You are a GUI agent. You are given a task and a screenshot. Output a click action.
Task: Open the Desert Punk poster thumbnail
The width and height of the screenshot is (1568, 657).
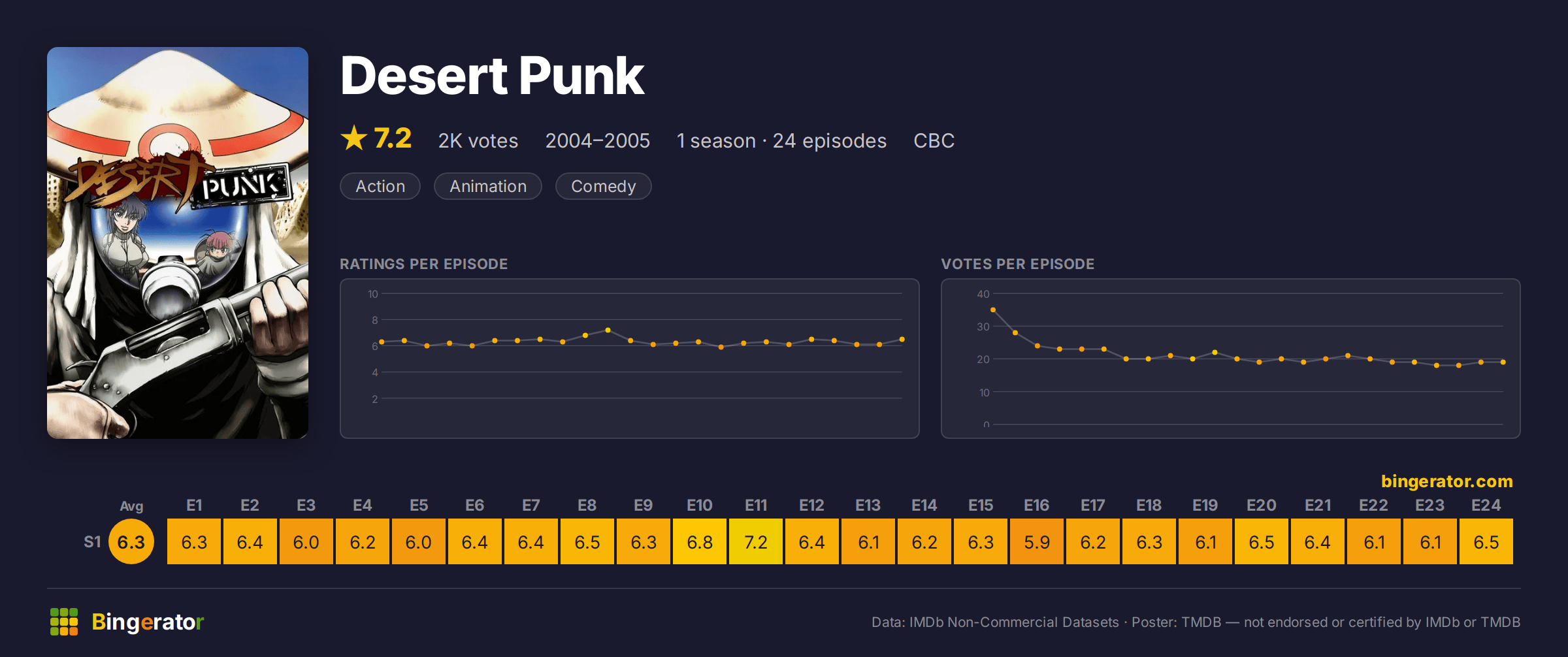[x=178, y=243]
